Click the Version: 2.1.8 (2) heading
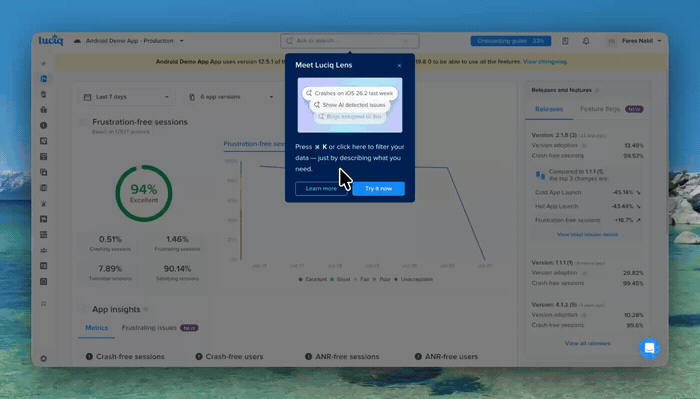 554,135
